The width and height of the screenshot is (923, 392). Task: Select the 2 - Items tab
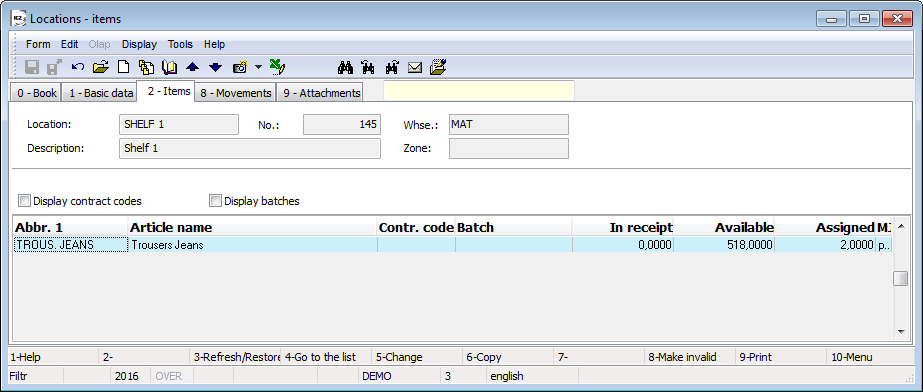point(165,91)
